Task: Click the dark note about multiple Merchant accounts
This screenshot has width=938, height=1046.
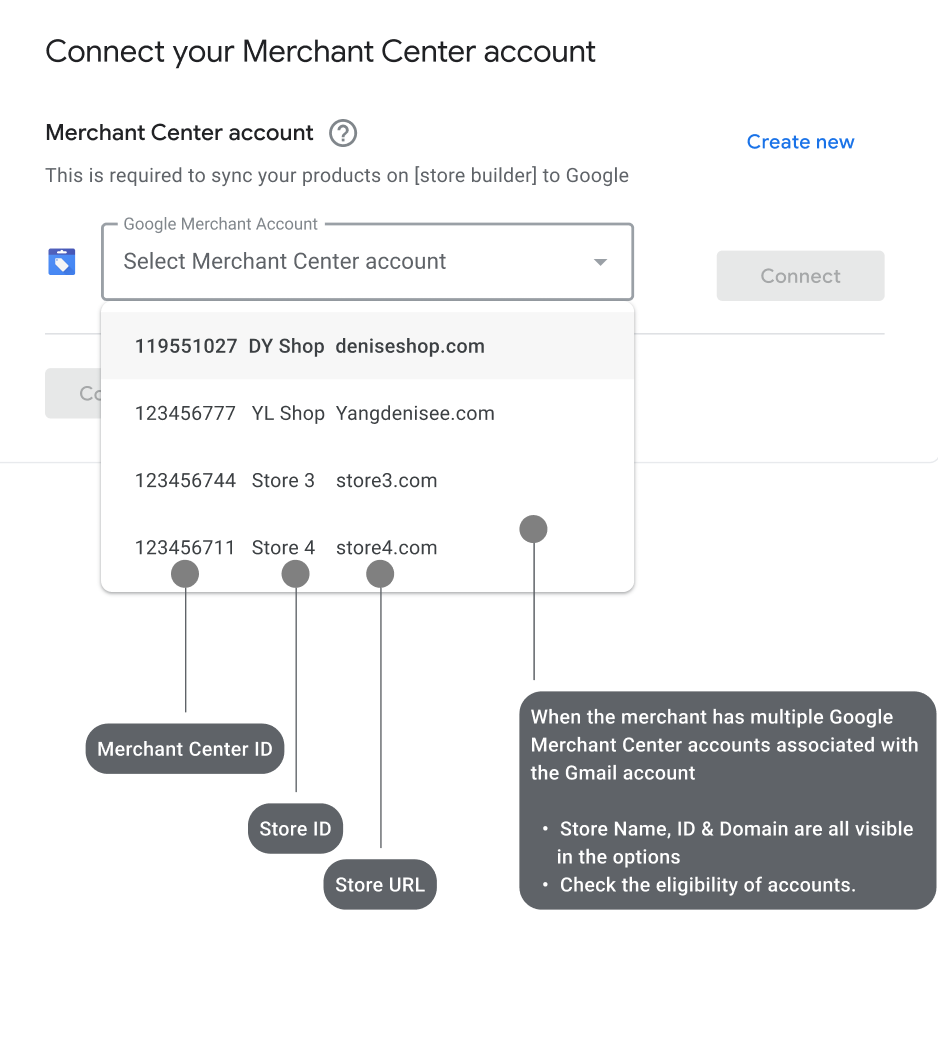Action: pos(727,800)
